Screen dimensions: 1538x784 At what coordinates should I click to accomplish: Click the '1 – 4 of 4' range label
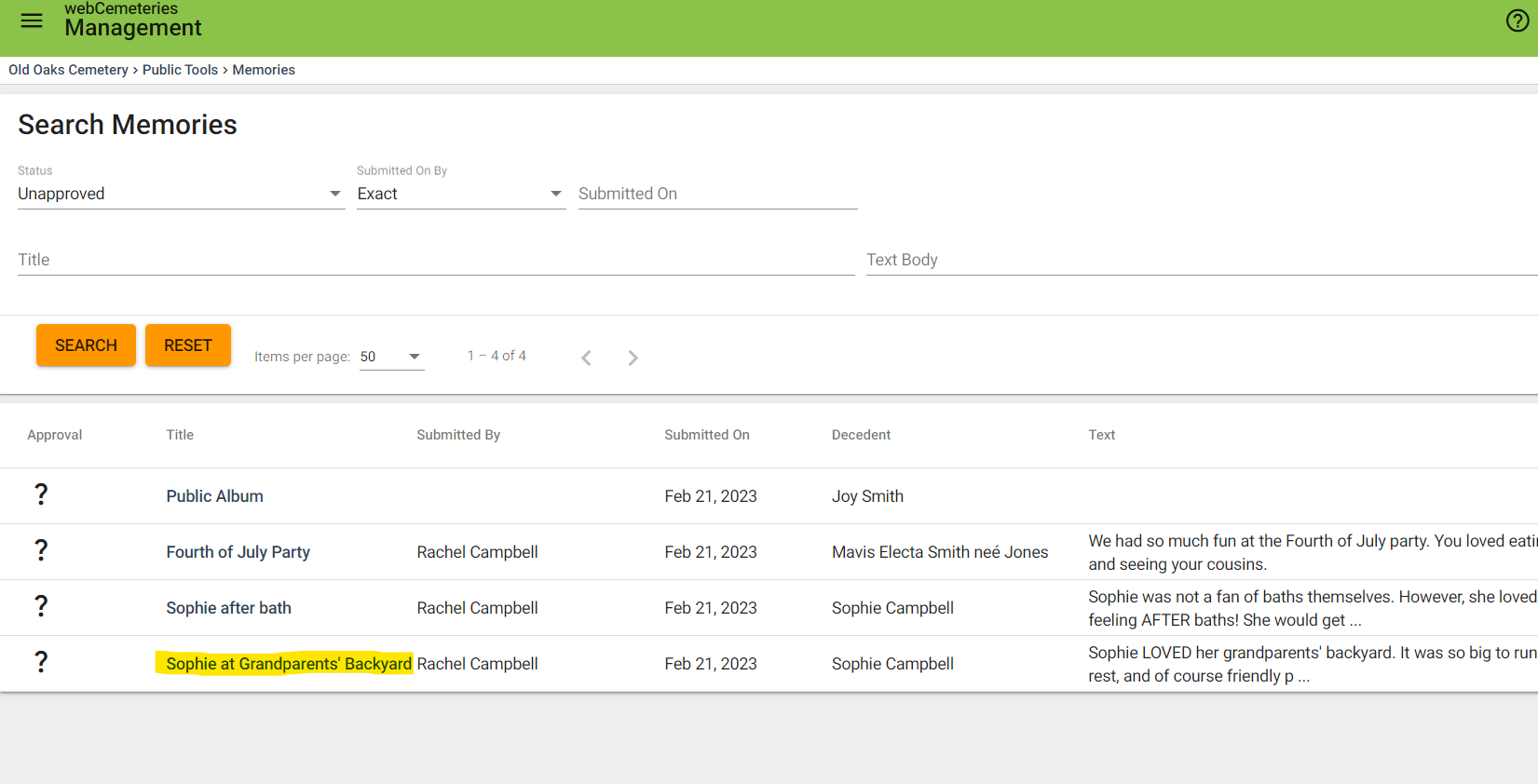(497, 356)
